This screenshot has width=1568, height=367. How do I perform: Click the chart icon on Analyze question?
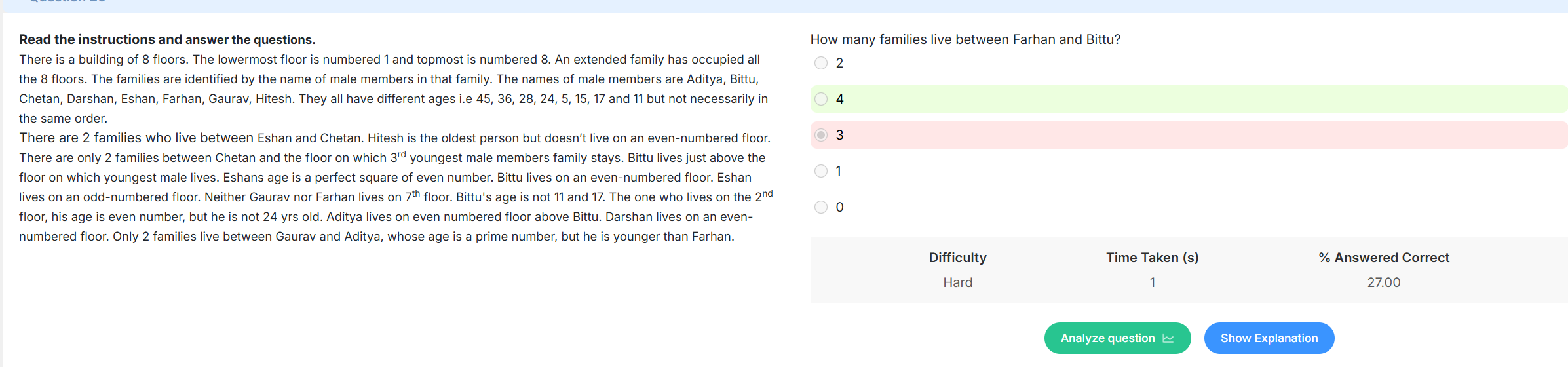[1168, 338]
